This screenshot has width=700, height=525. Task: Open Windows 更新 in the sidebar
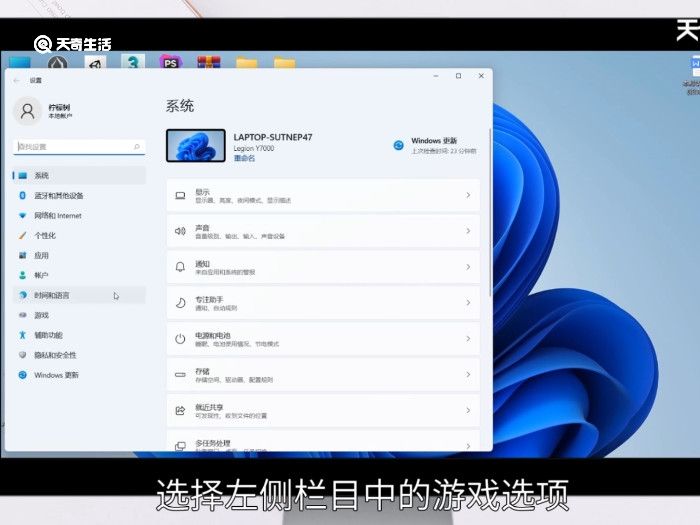(79, 375)
